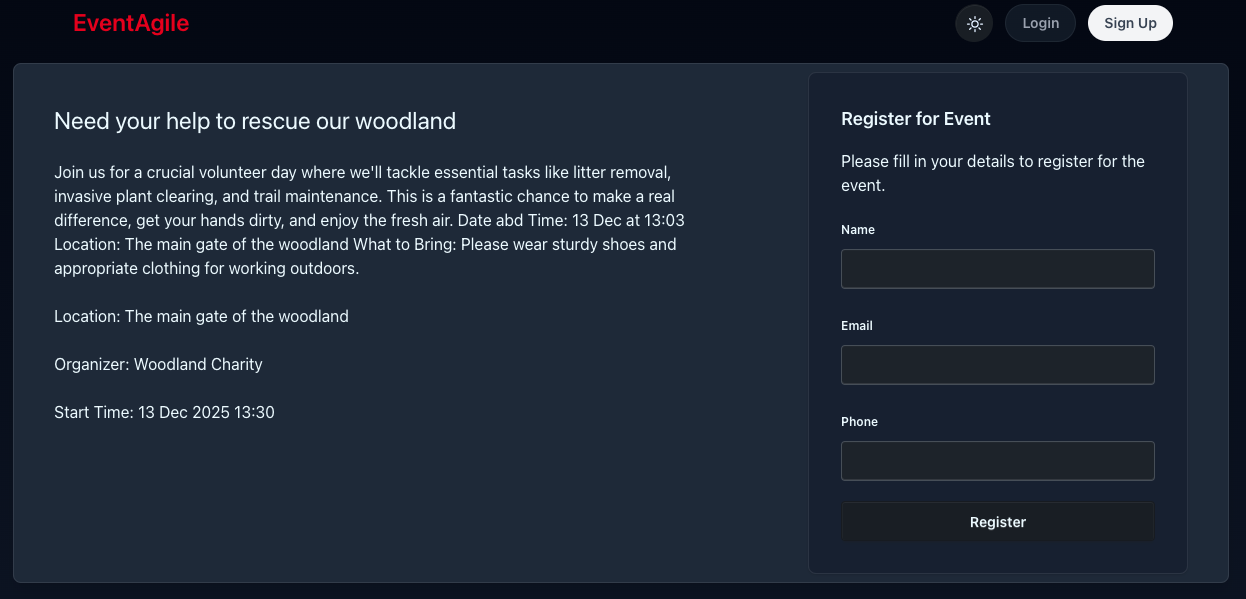Select the Phone input field
The image size is (1246, 599).
[x=997, y=461]
